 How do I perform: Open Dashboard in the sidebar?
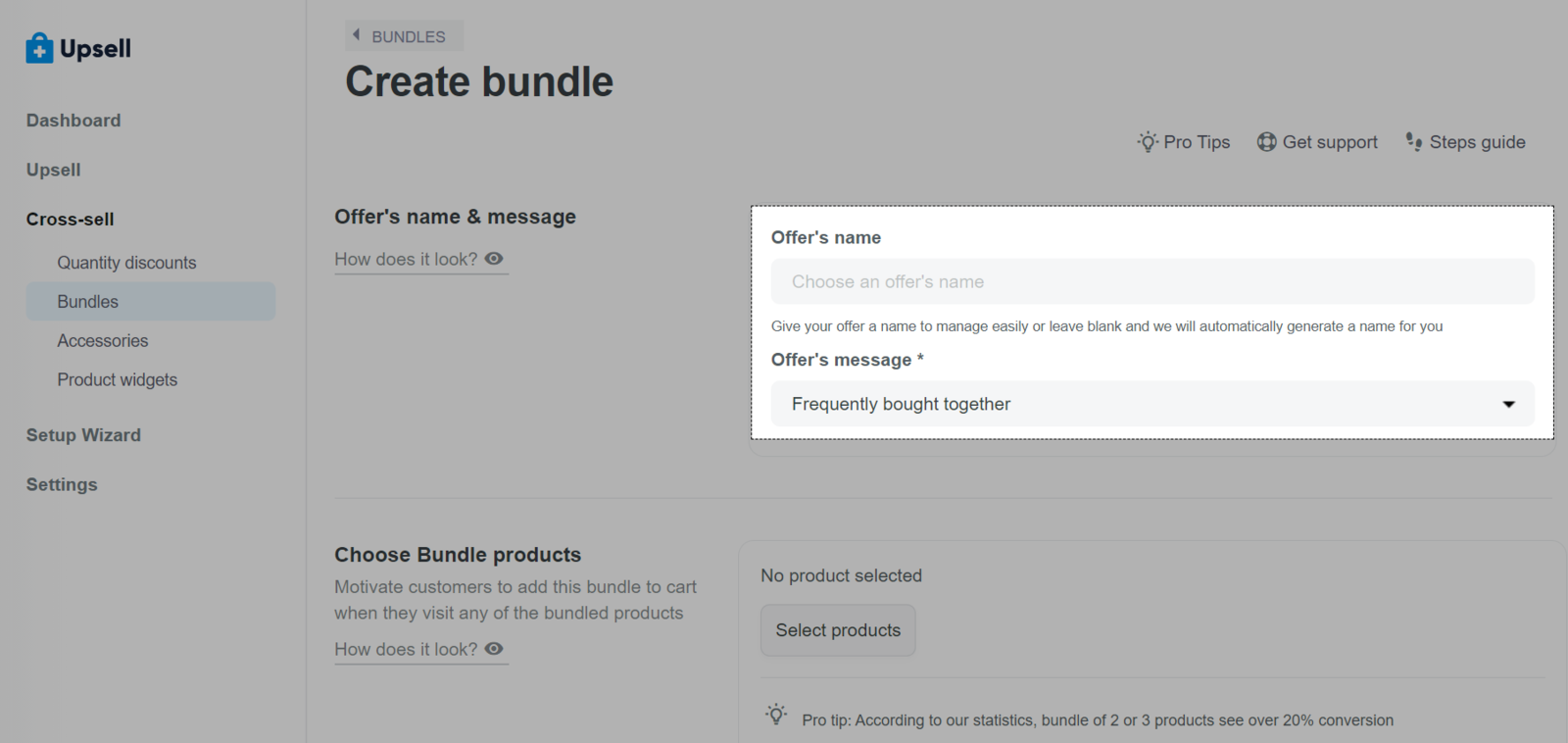tap(73, 121)
